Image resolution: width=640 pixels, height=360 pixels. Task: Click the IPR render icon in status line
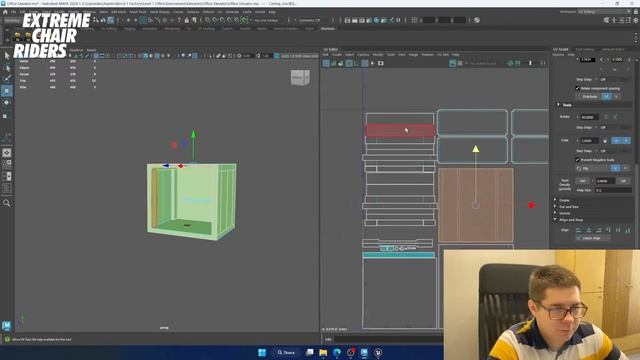click(362, 20)
